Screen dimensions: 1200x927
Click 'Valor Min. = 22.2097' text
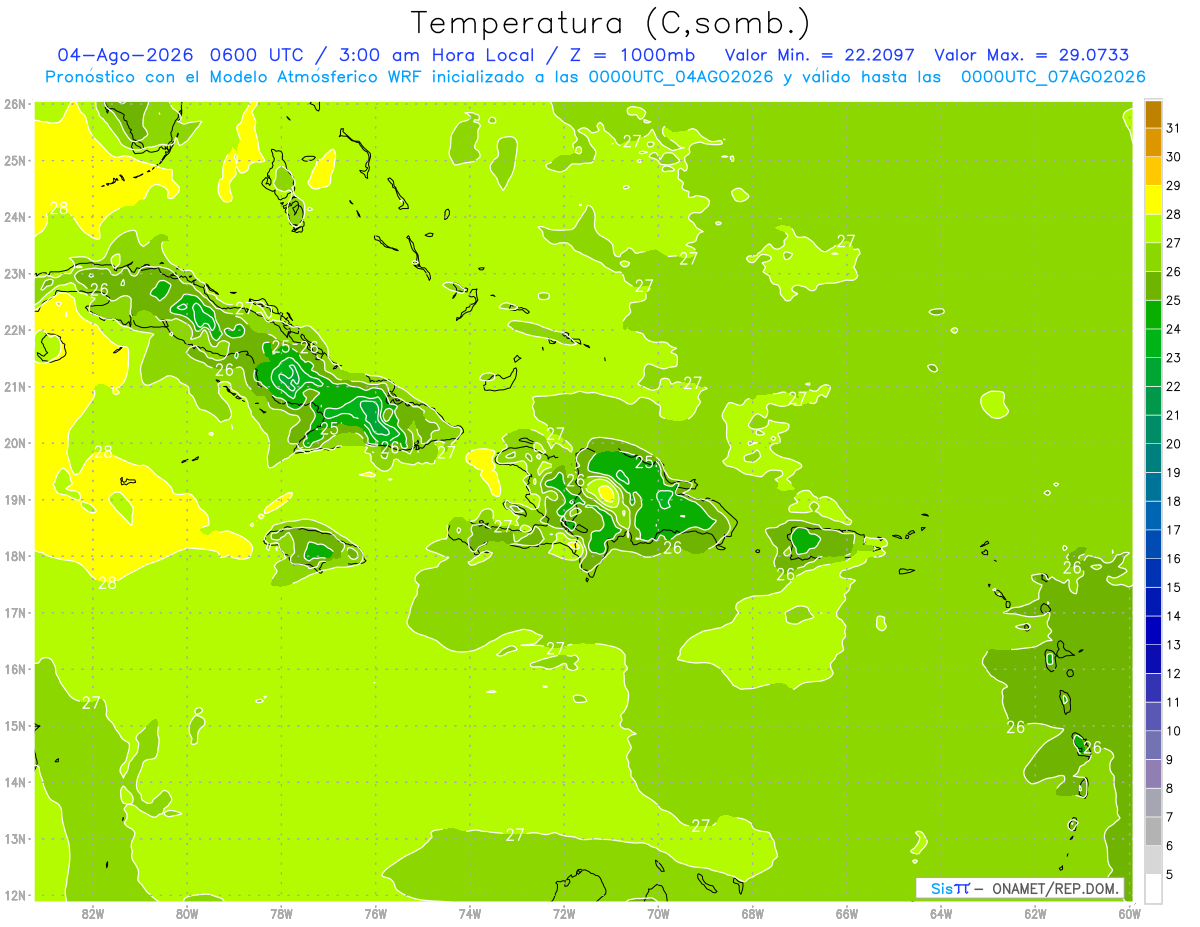tap(820, 55)
